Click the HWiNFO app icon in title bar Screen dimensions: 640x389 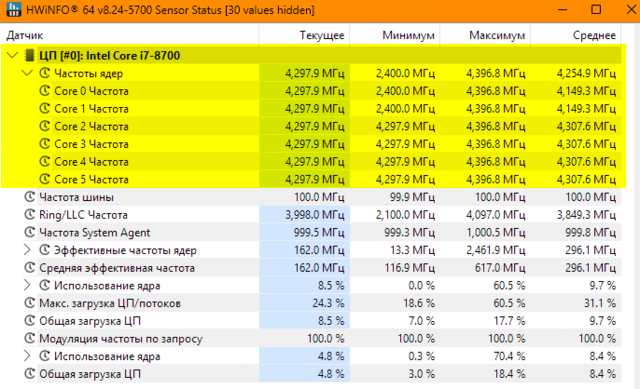(14, 9)
